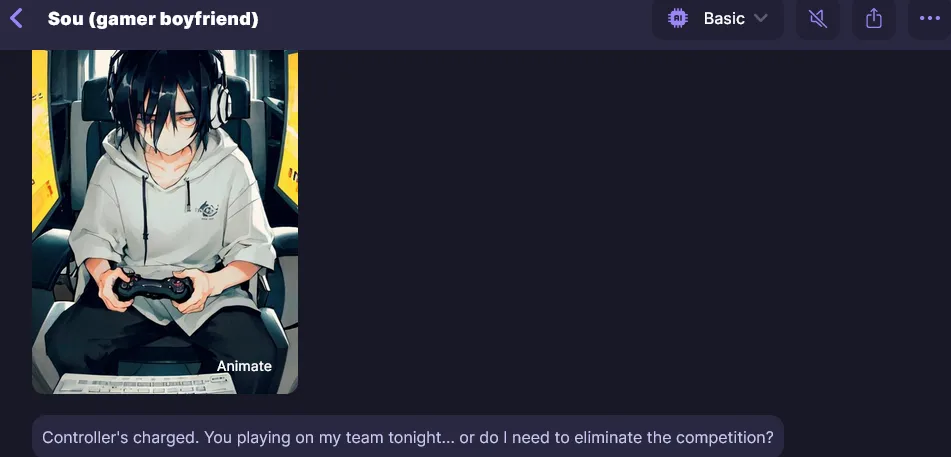This screenshot has height=457, width=951.
Task: Click the Animate button on the image
Action: coord(244,366)
